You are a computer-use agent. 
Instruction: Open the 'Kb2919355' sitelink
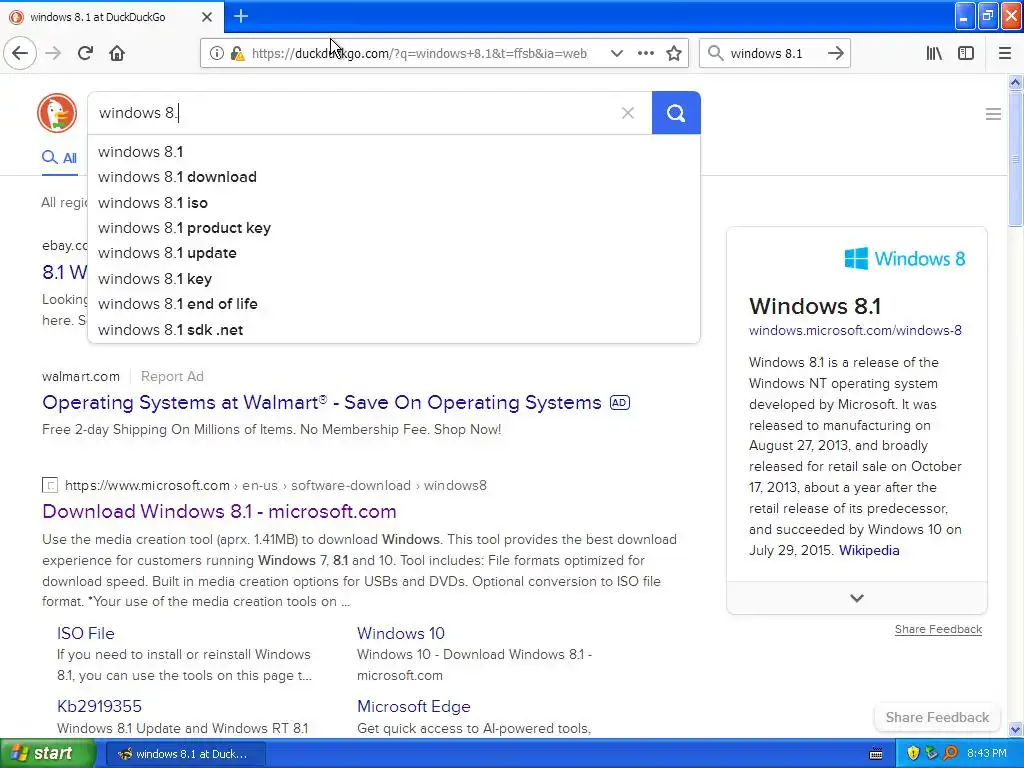click(x=99, y=707)
